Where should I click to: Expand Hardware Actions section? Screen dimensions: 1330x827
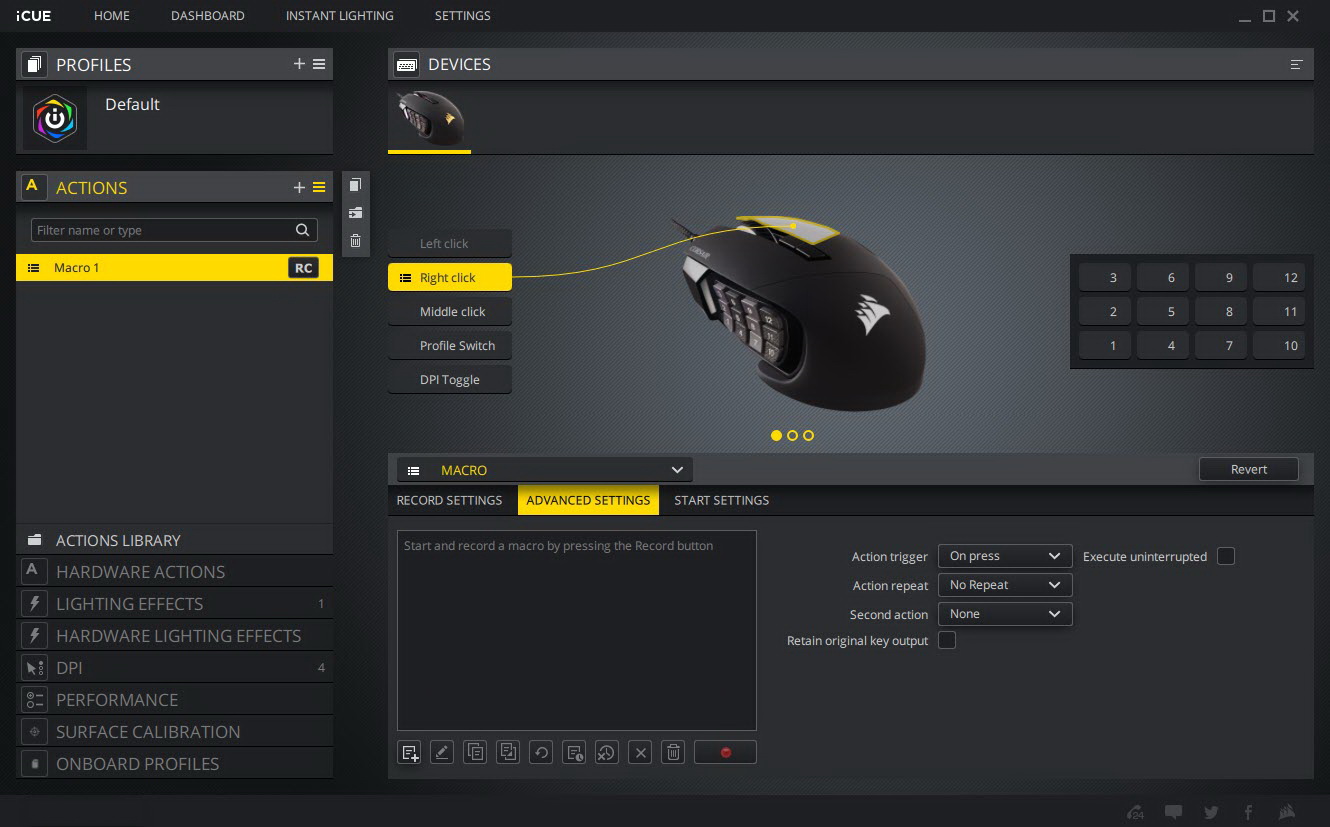pyautogui.click(x=174, y=572)
